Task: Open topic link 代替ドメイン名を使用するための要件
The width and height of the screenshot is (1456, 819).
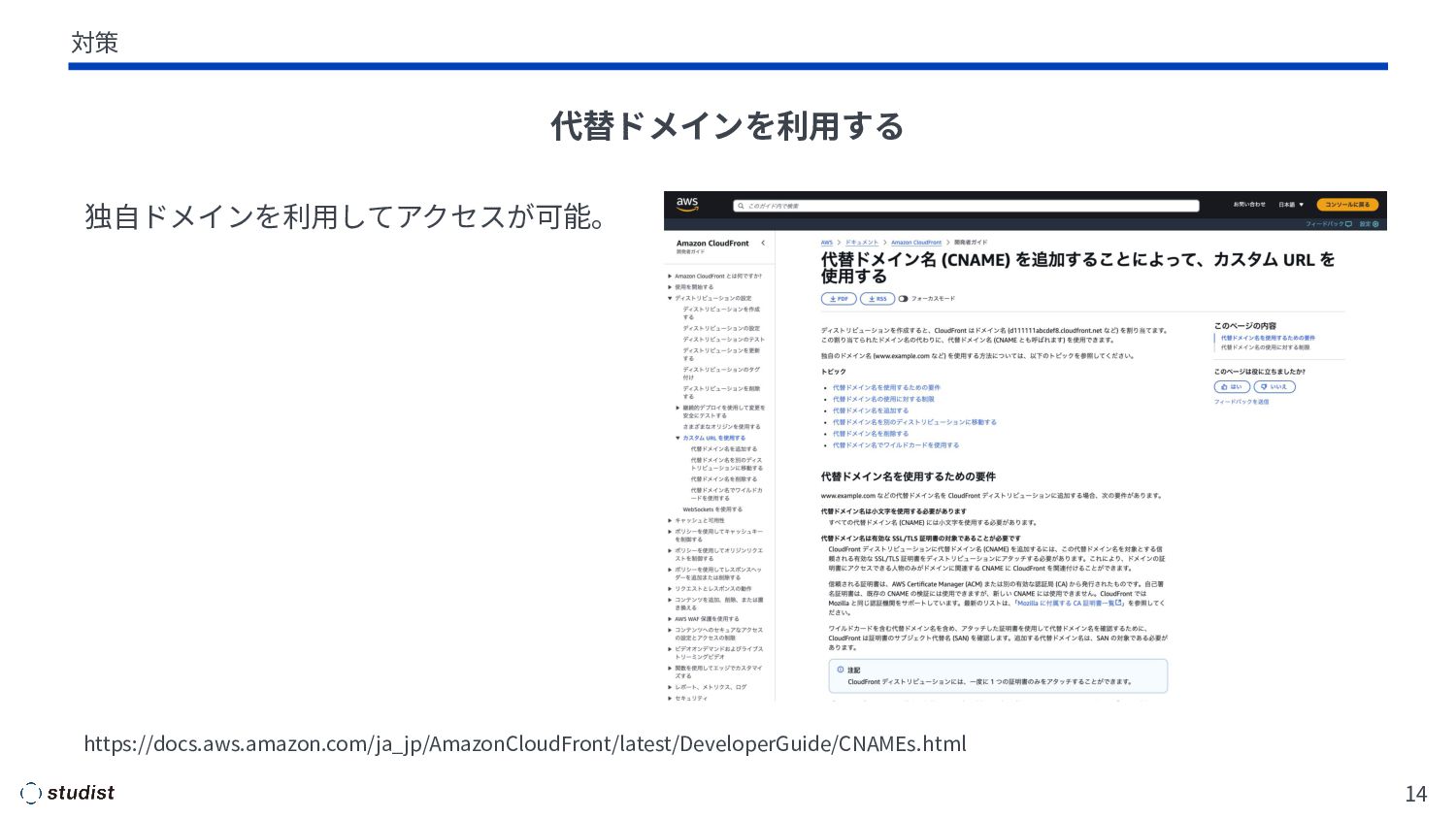Action: point(886,388)
